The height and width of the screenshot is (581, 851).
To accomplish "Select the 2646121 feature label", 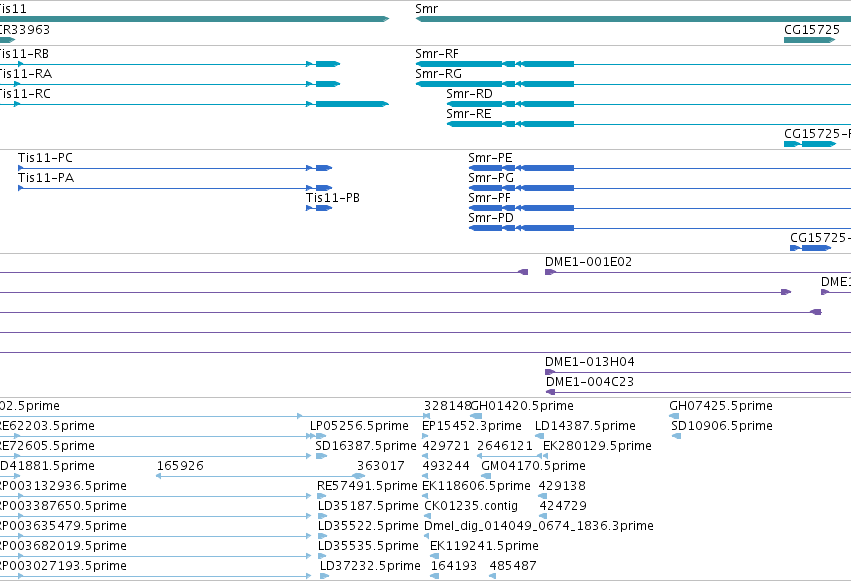I will click(x=505, y=446).
